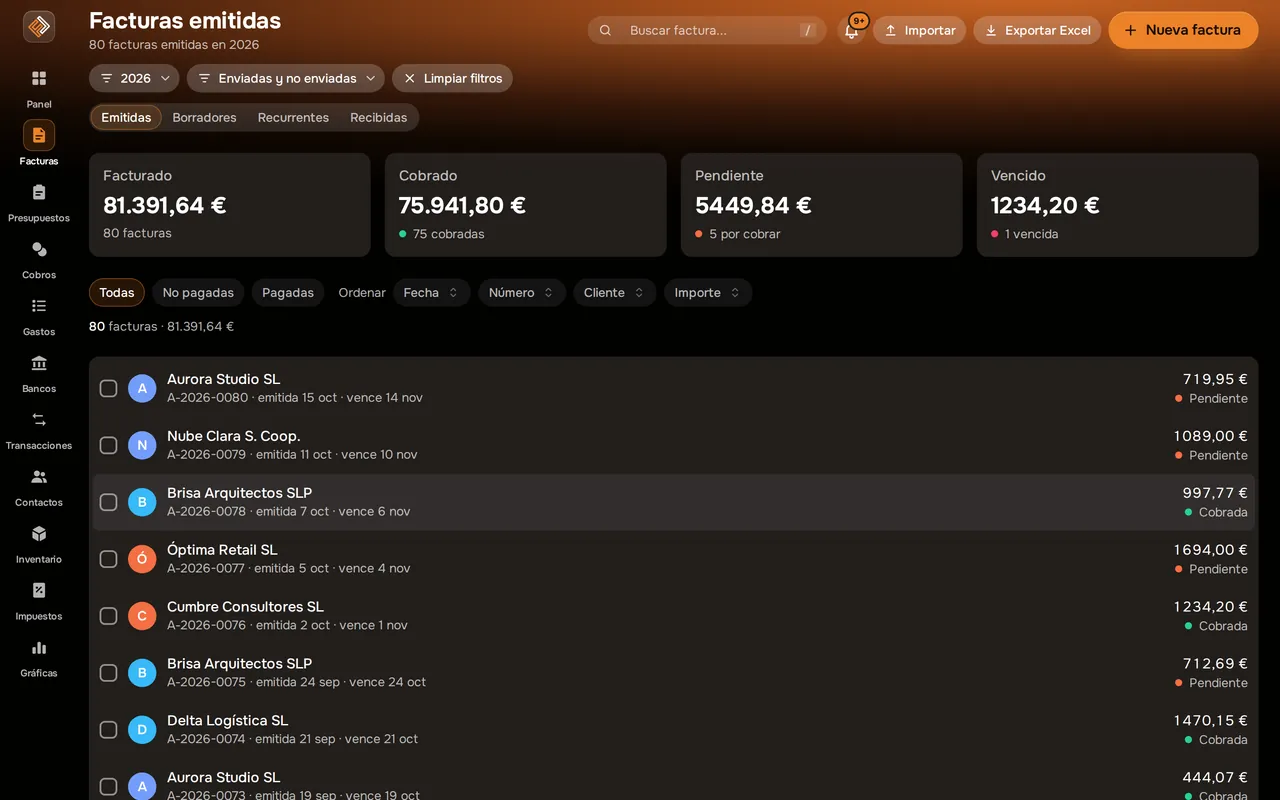Click the Facturas sidebar icon
The height and width of the screenshot is (800, 1280).
click(39, 135)
